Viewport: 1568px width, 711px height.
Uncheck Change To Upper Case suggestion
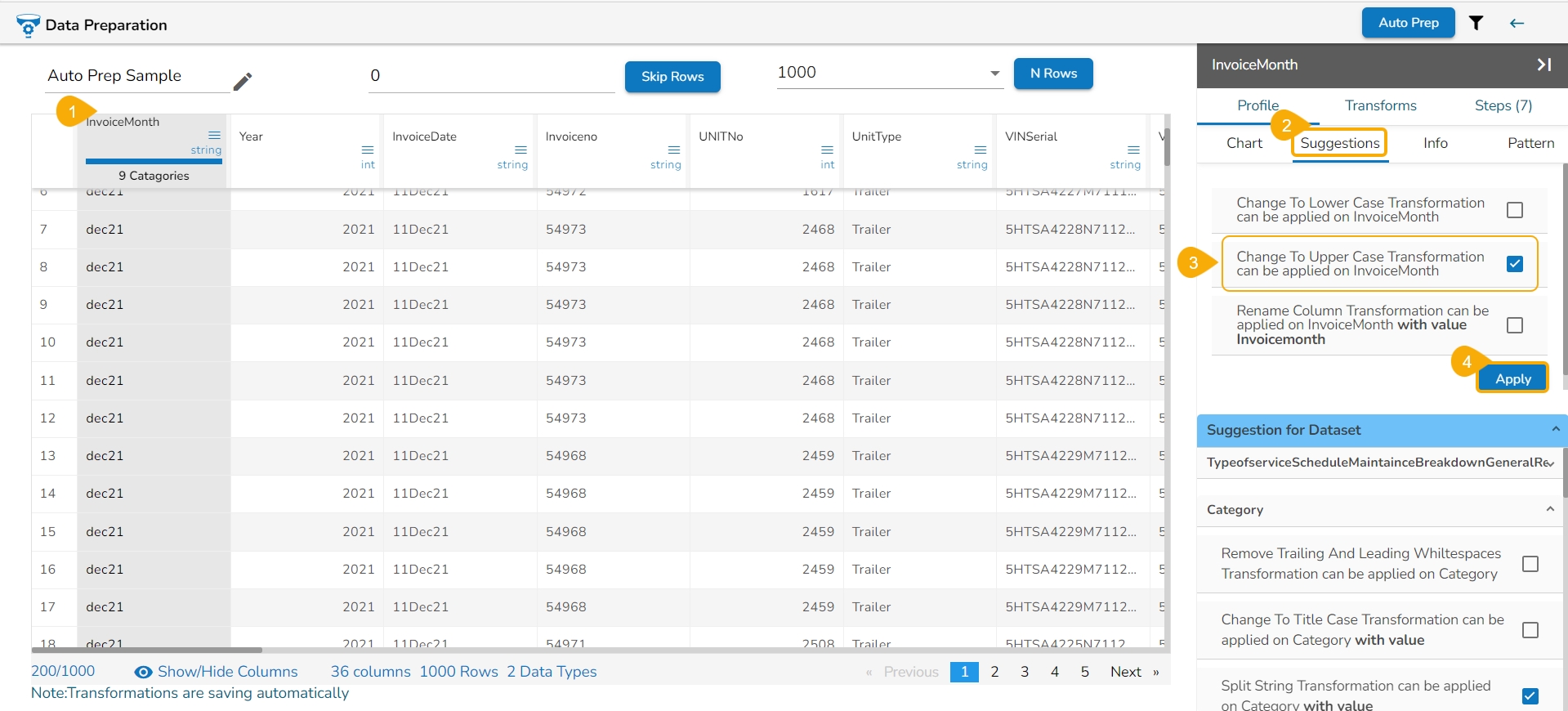coord(1514,263)
